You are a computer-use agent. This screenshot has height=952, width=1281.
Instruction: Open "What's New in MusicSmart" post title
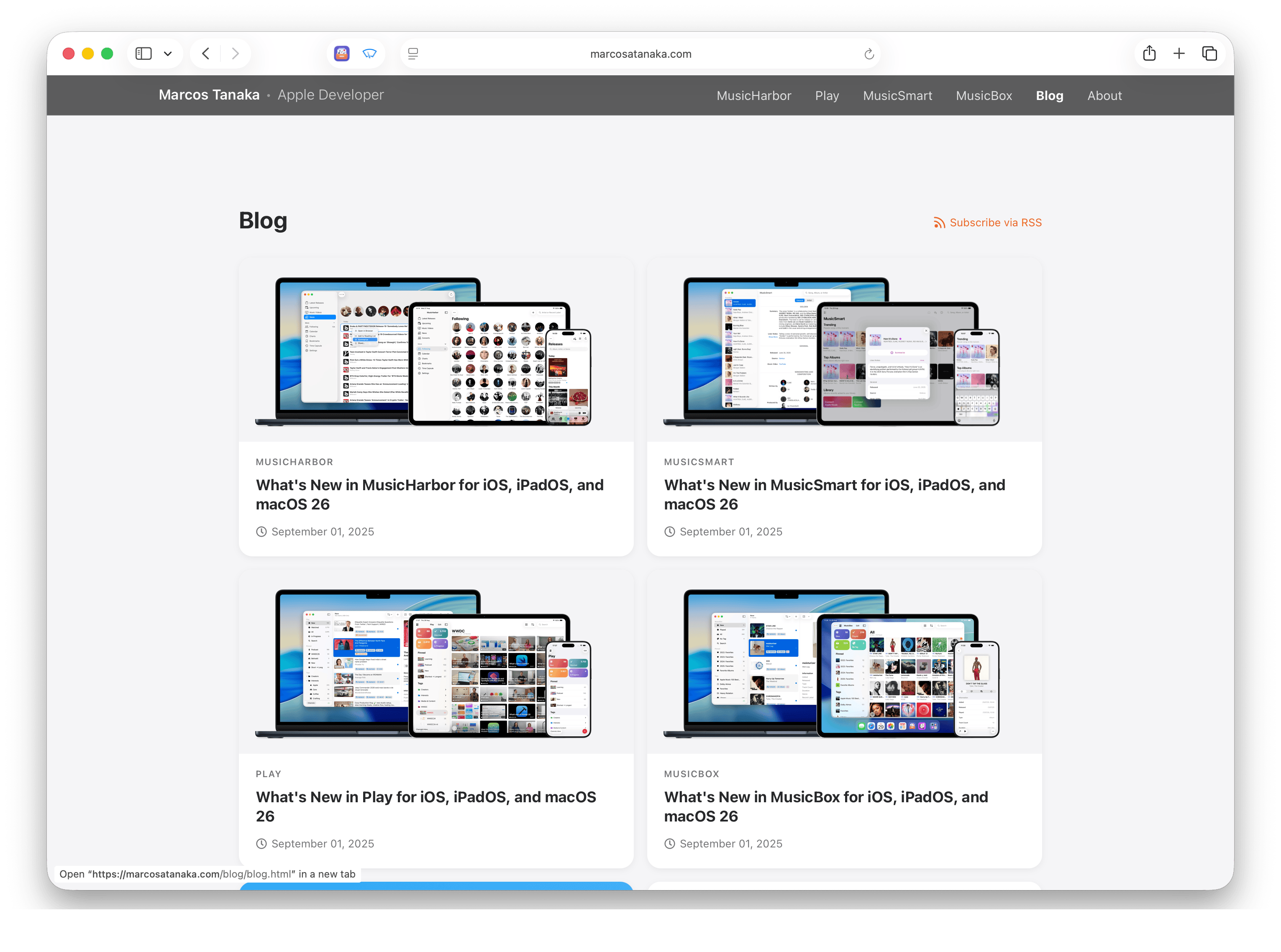click(835, 494)
